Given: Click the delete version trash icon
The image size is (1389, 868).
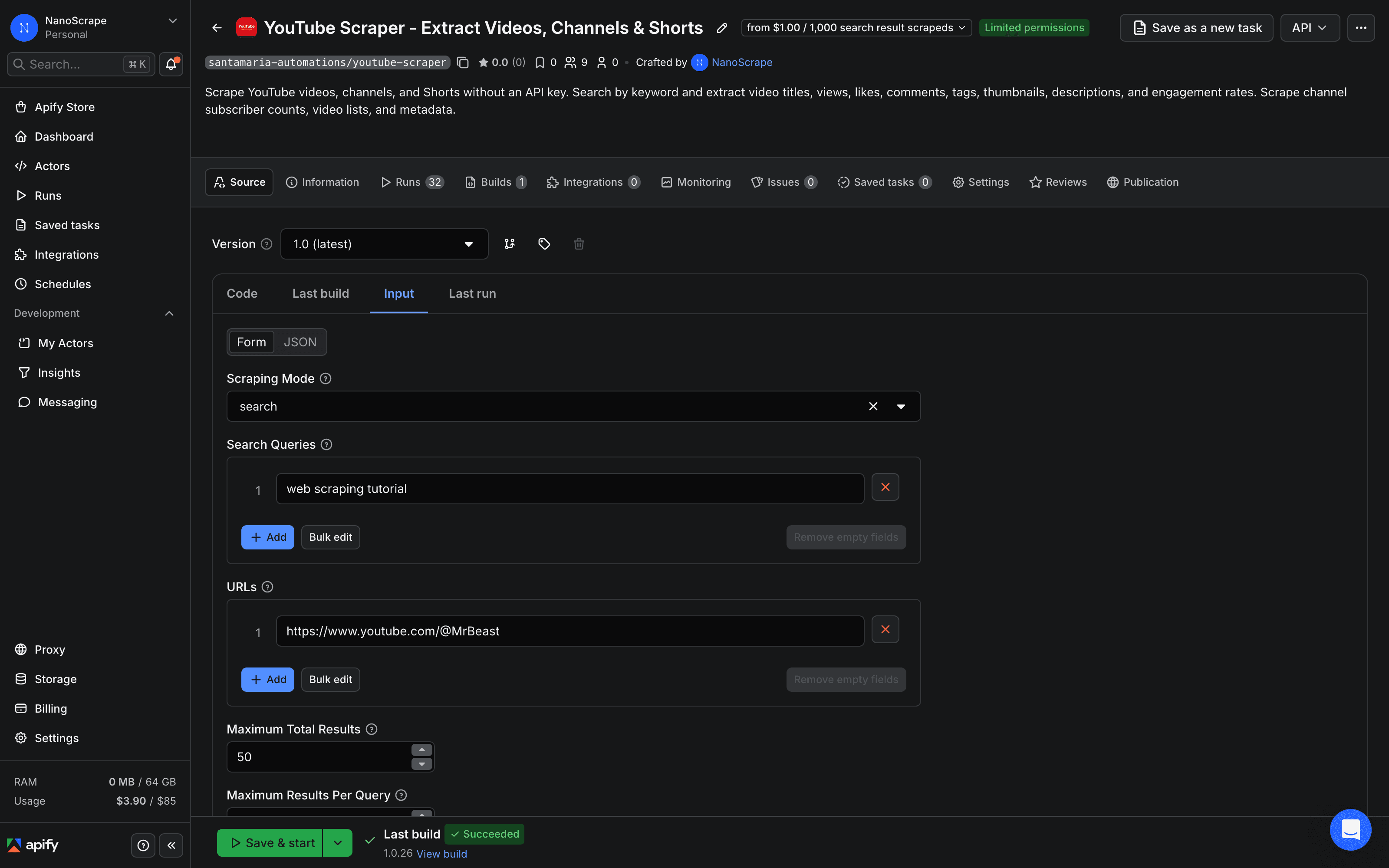Looking at the screenshot, I should pos(579,244).
